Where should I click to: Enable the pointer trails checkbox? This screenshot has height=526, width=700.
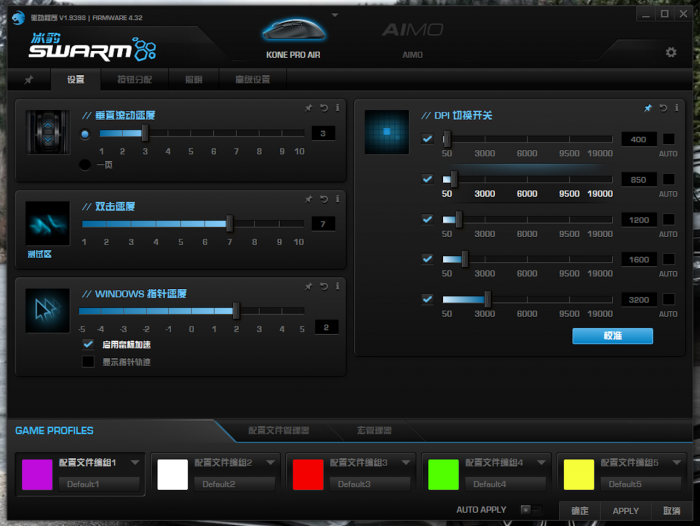coord(88,362)
